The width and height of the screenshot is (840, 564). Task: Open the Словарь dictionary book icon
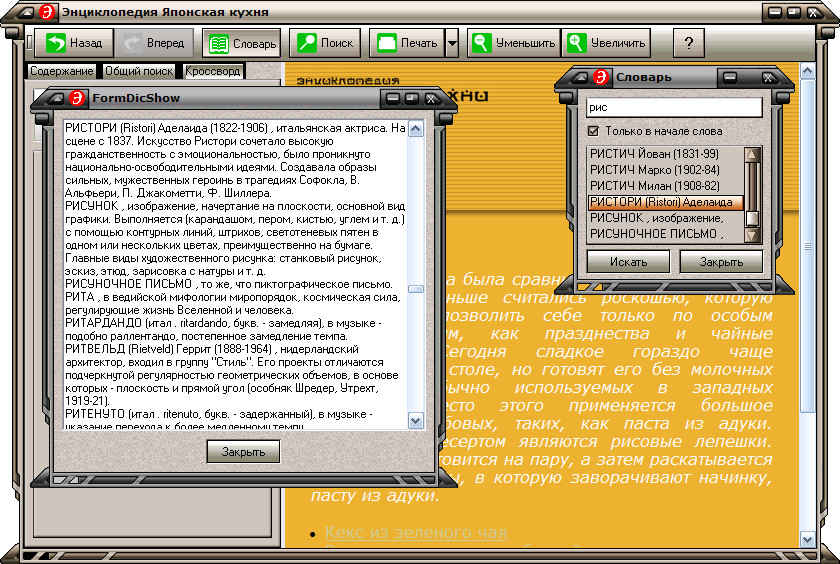(218, 43)
